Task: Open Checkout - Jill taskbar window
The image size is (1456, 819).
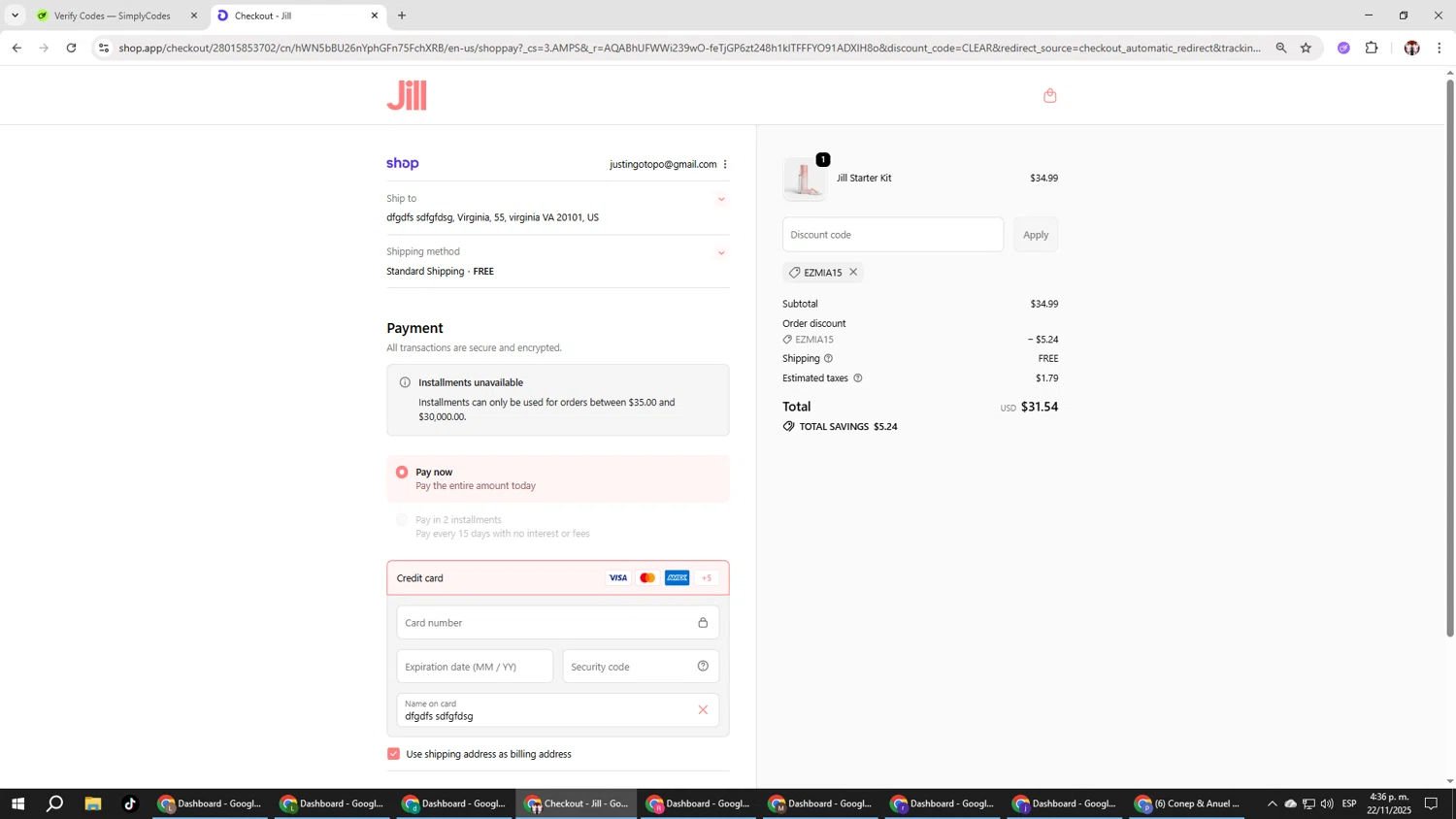Action: point(577,803)
